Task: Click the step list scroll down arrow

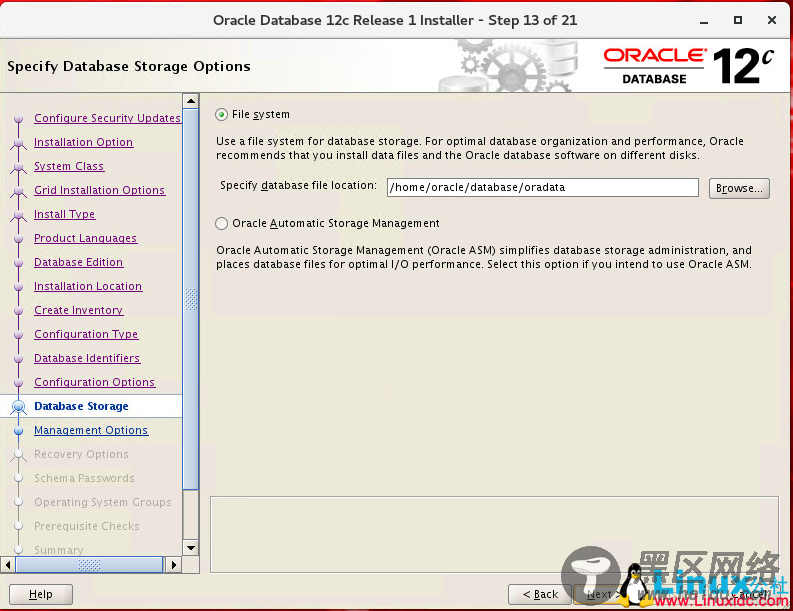Action: pyautogui.click(x=191, y=548)
